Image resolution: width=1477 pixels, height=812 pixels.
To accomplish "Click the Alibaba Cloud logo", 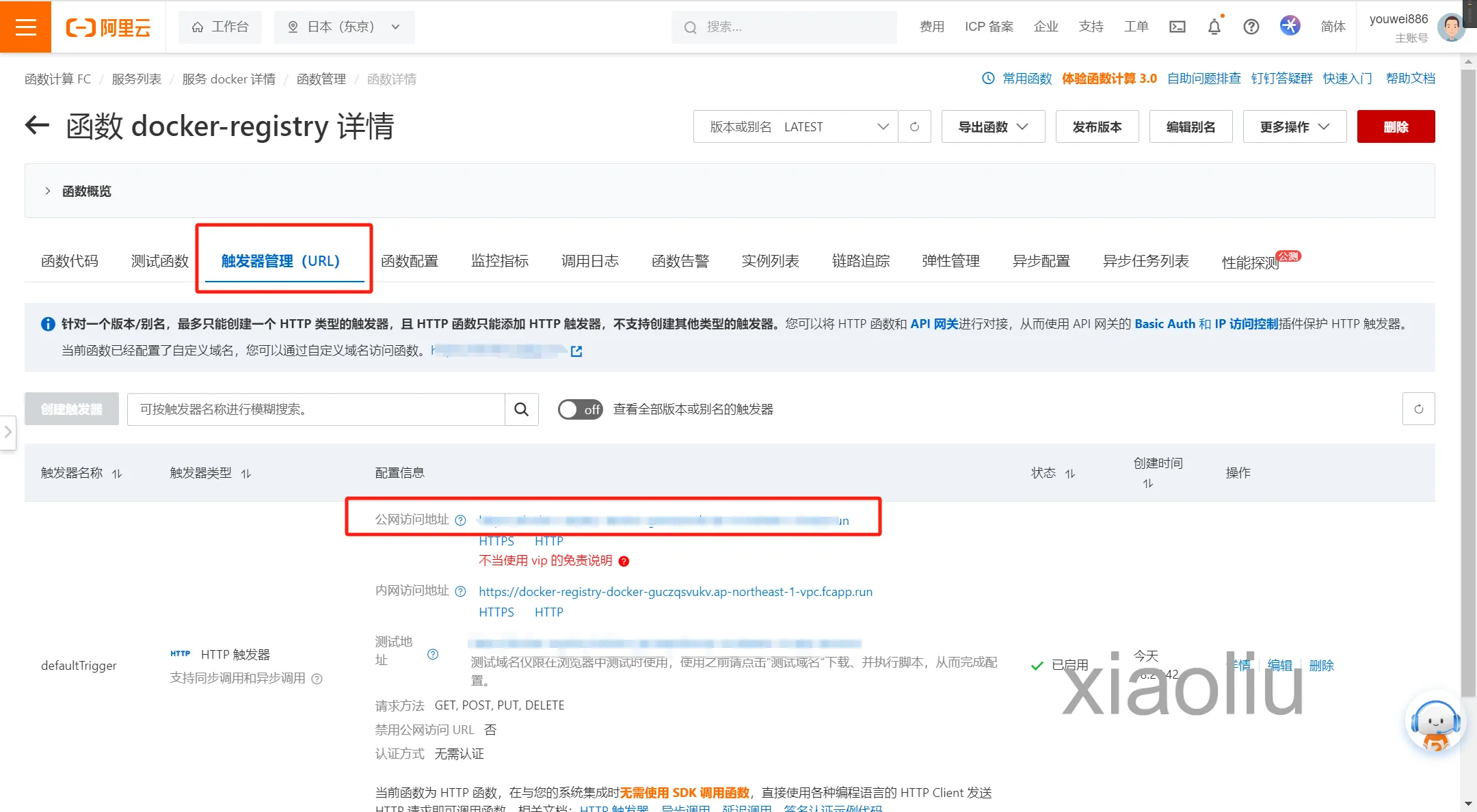I will coord(108,27).
